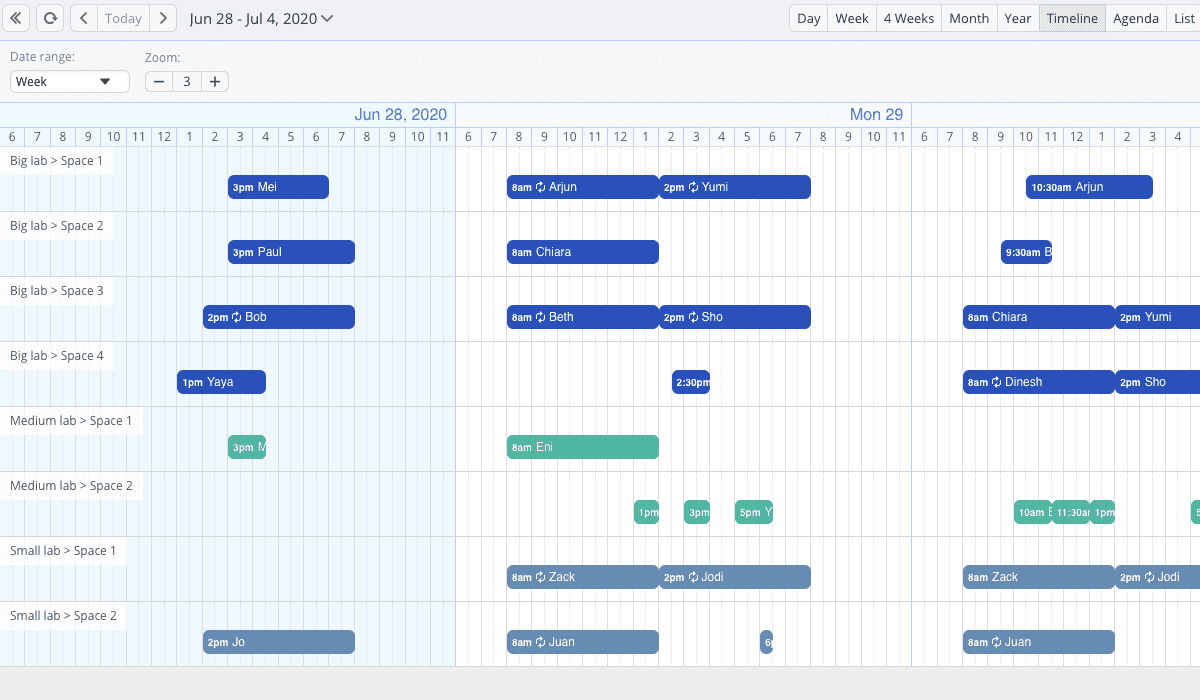Decrease zoom with minus button

[x=159, y=82]
